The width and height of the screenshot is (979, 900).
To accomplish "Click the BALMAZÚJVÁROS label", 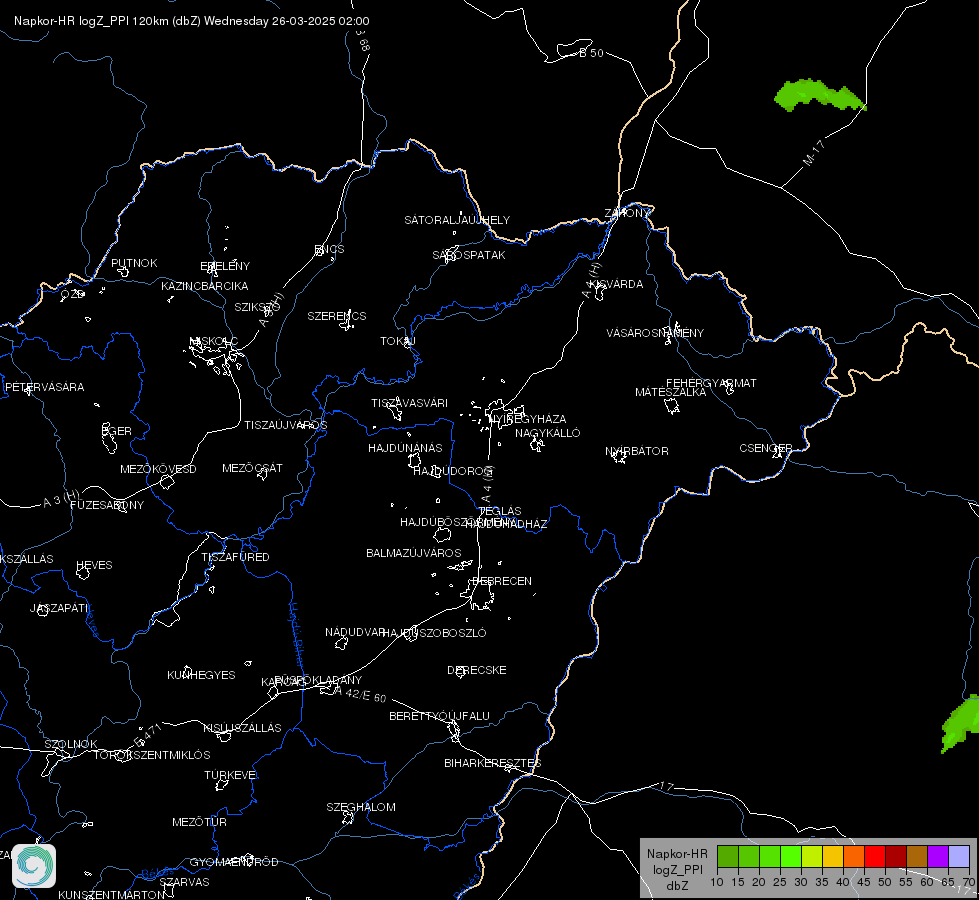I will [x=413, y=553].
